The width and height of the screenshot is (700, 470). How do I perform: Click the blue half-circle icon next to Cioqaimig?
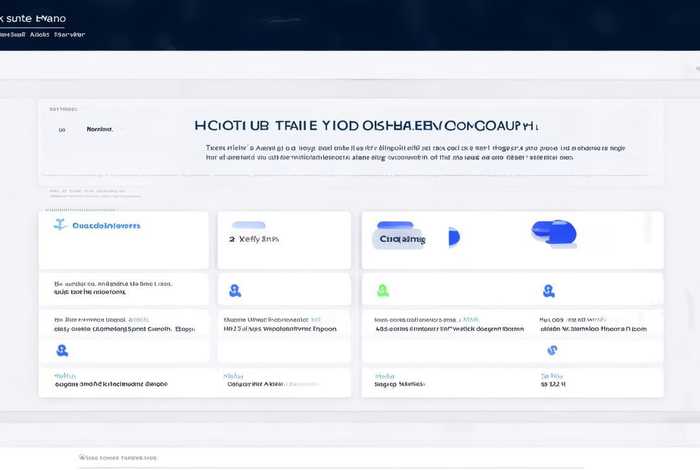point(453,237)
